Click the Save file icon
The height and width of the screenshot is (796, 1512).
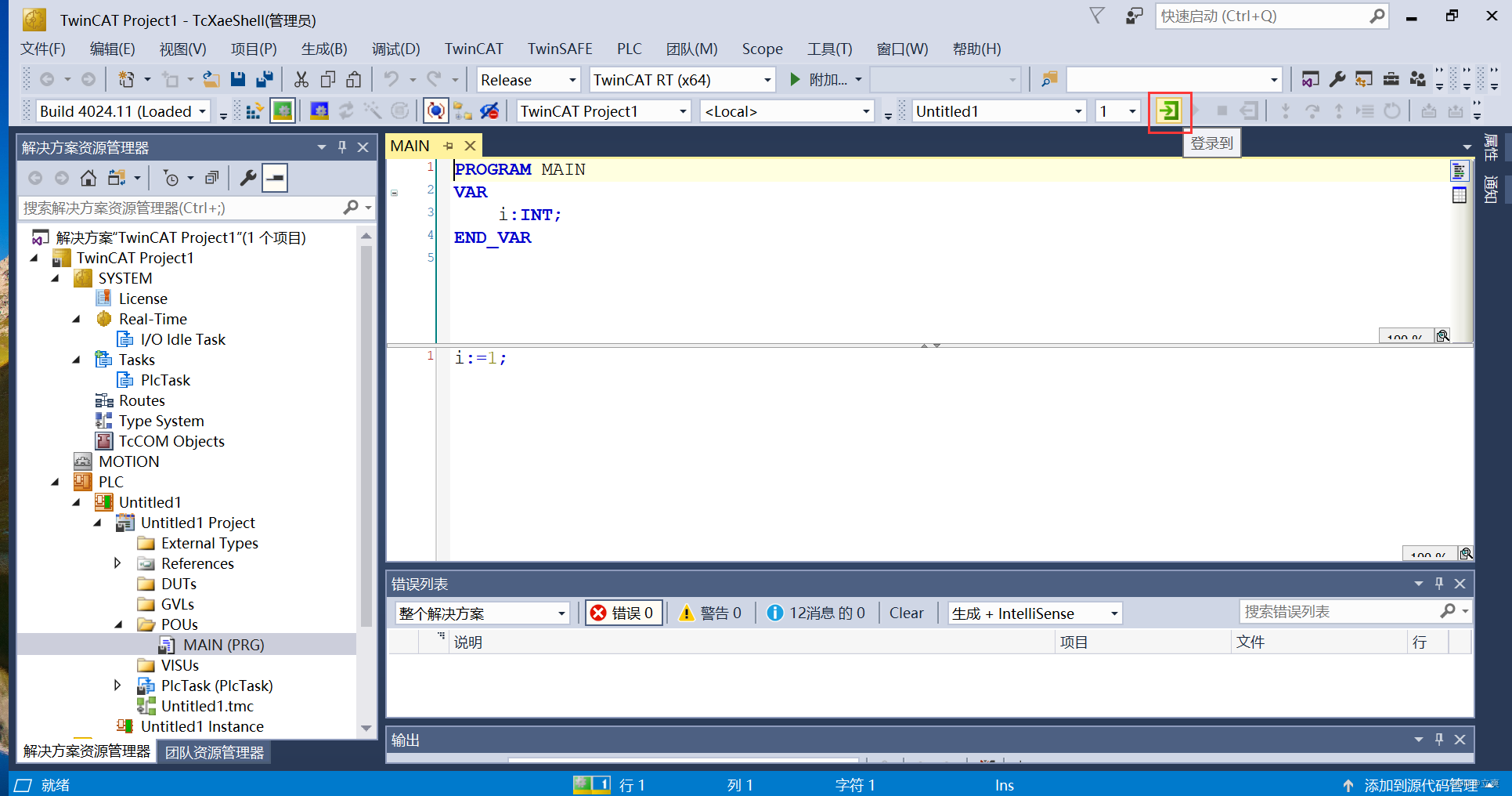[x=238, y=79]
